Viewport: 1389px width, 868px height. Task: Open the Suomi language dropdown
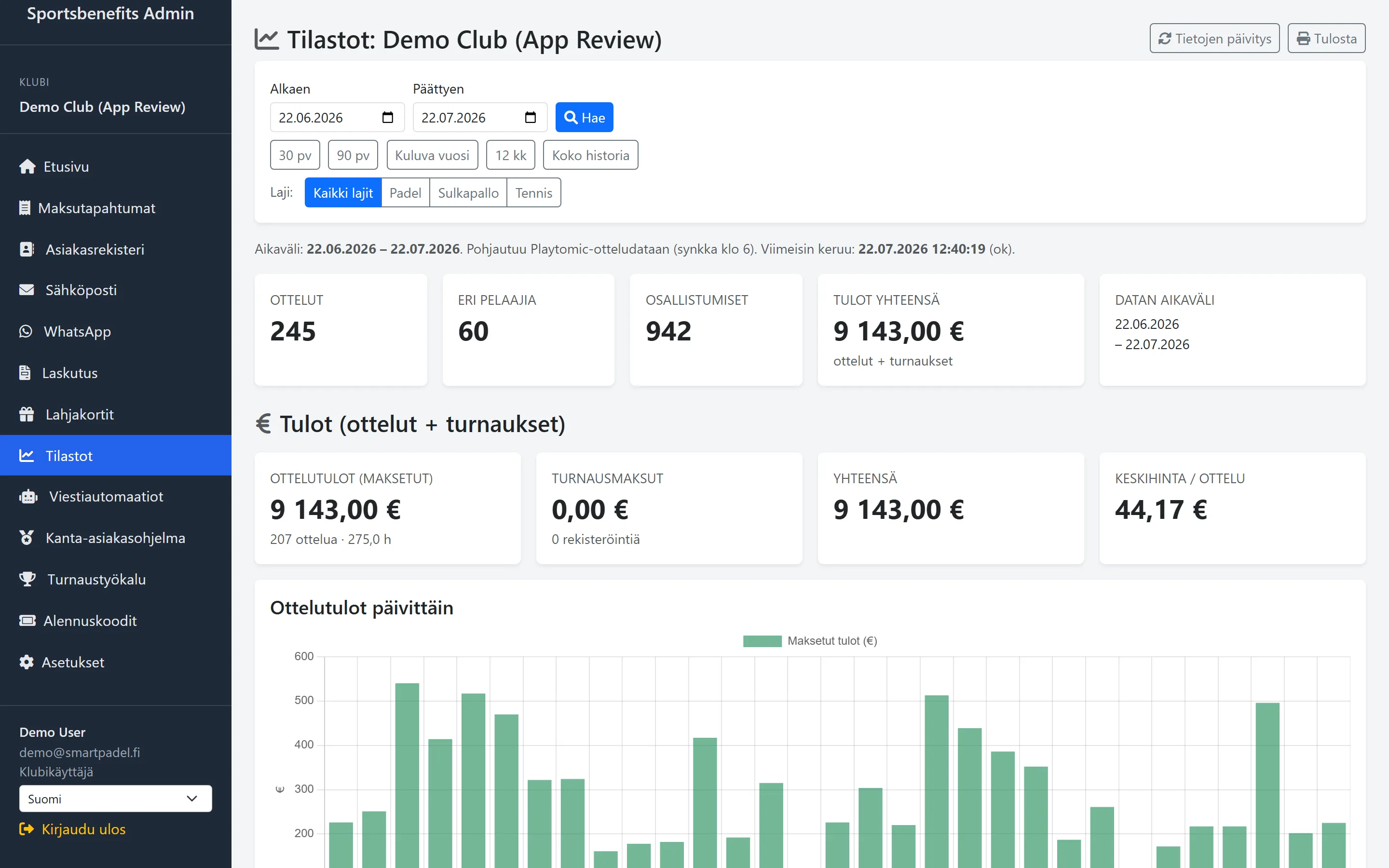(x=115, y=799)
